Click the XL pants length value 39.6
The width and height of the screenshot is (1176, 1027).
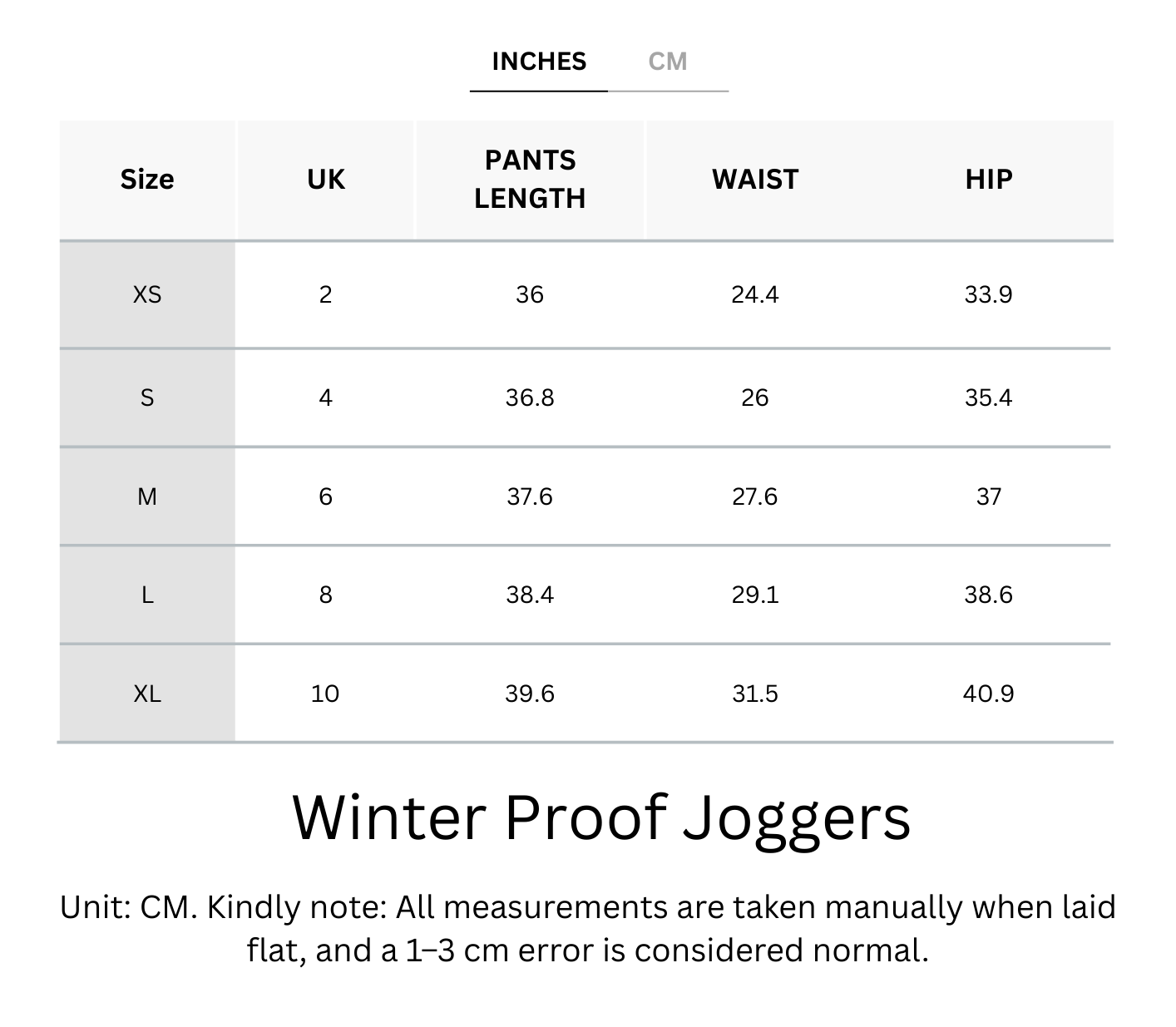tap(530, 694)
